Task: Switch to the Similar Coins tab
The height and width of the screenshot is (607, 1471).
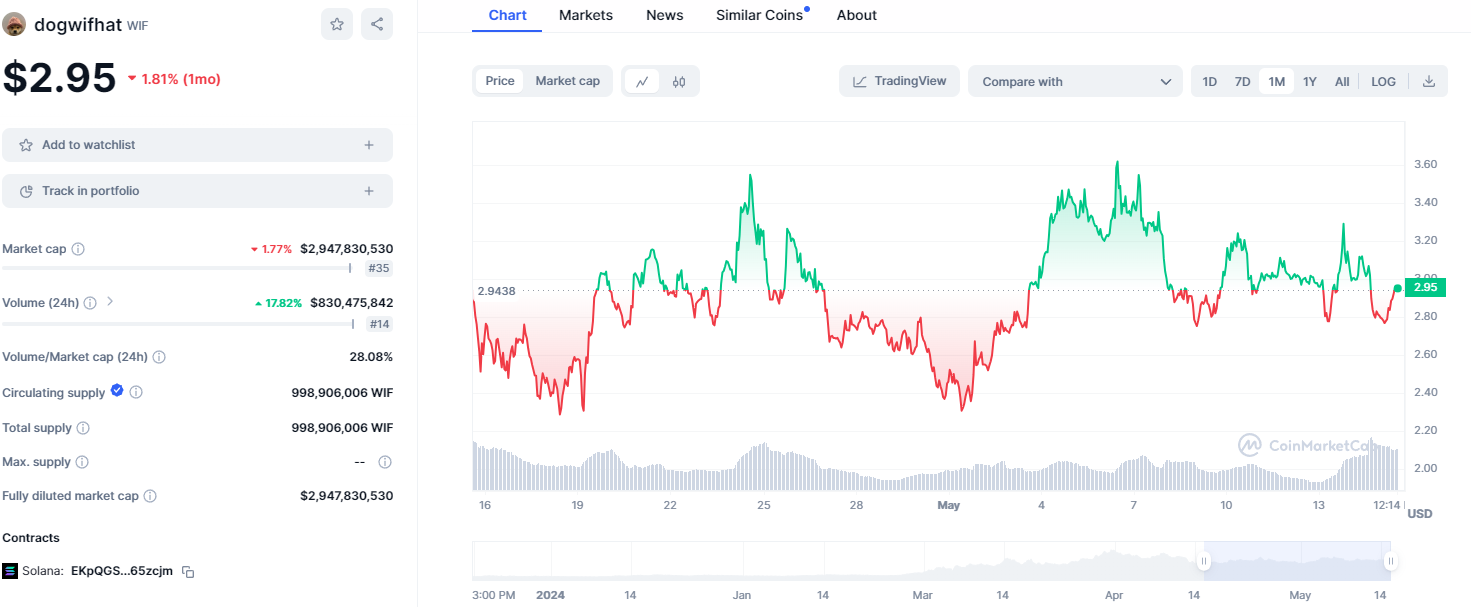Action: click(759, 15)
